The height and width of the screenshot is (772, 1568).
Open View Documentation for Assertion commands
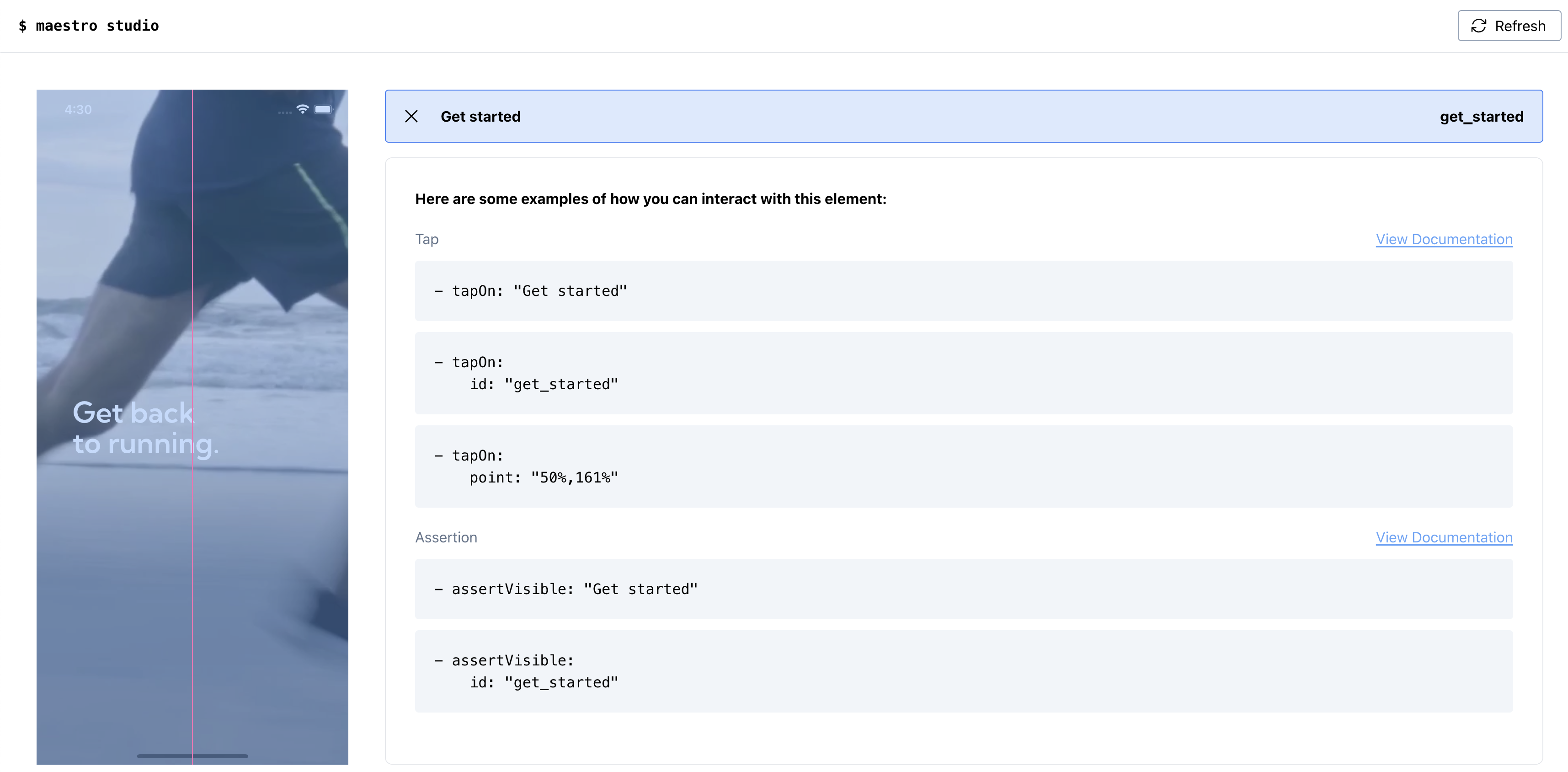(x=1444, y=537)
